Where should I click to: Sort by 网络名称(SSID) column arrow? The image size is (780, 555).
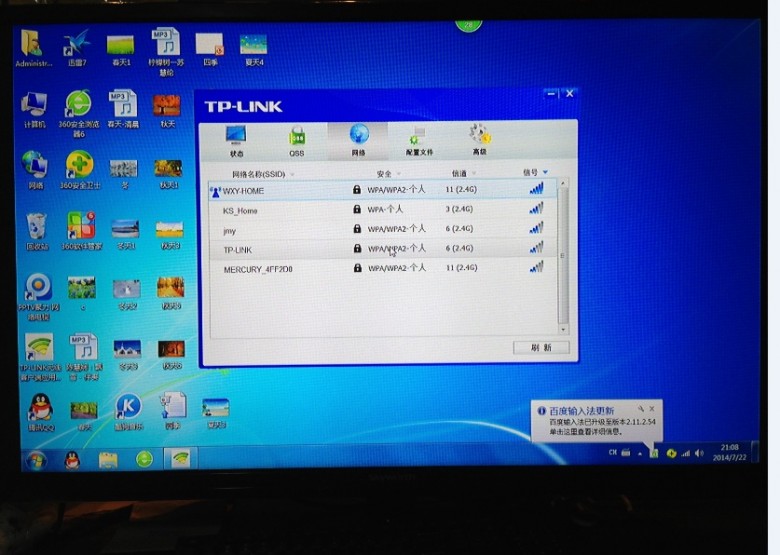tap(292, 175)
